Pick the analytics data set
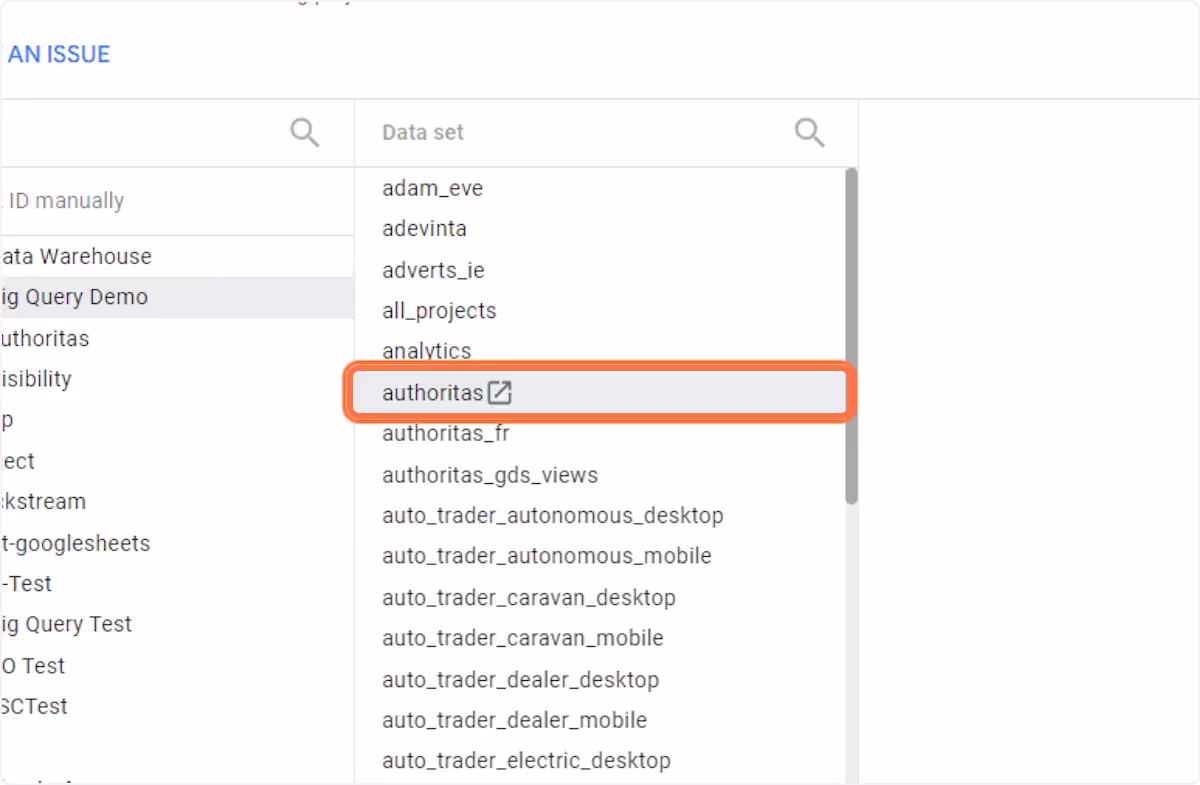The image size is (1200, 785). (426, 351)
